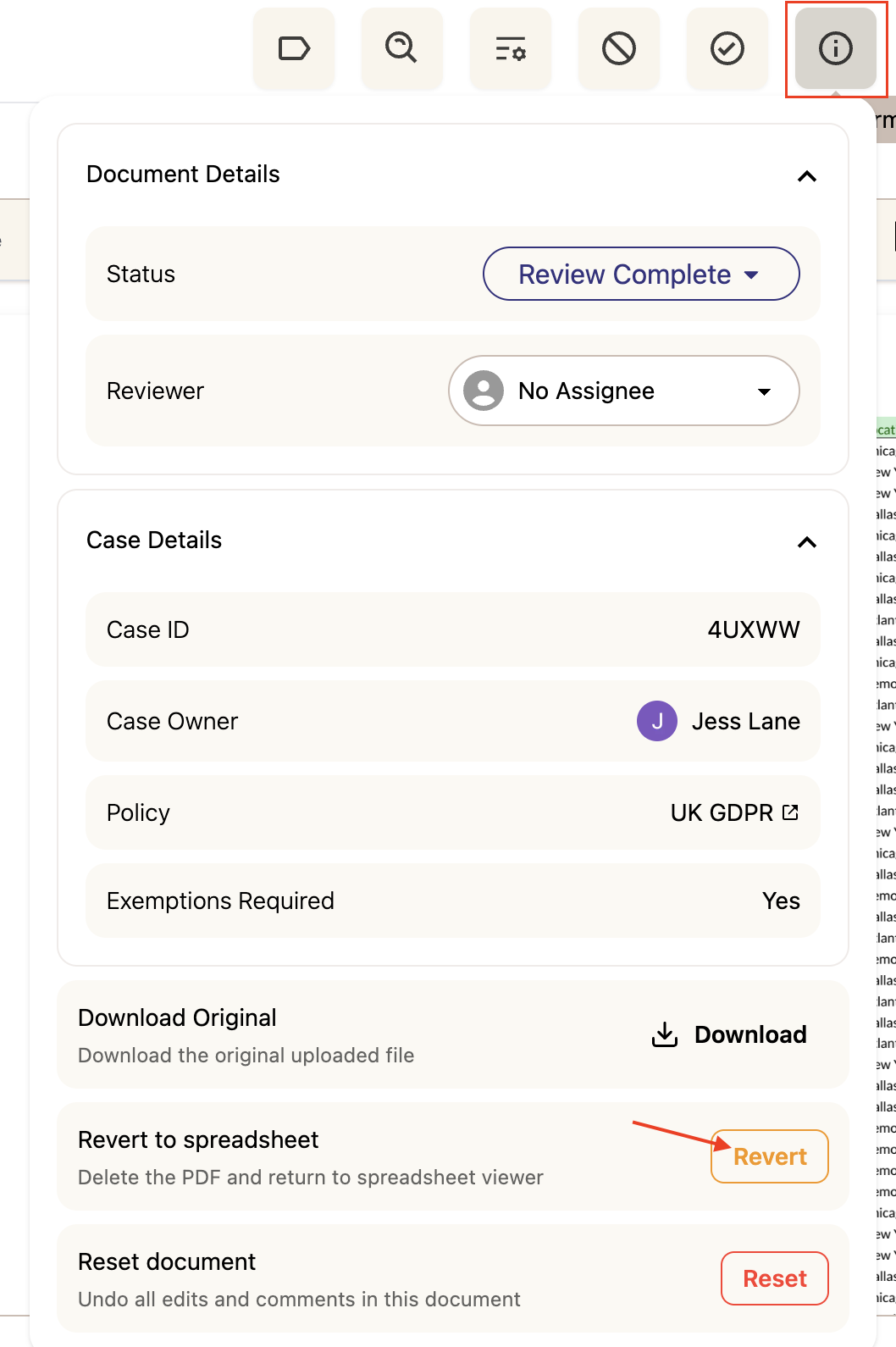Toggle the info details panel icon
The height and width of the screenshot is (1347, 896).
(x=836, y=48)
